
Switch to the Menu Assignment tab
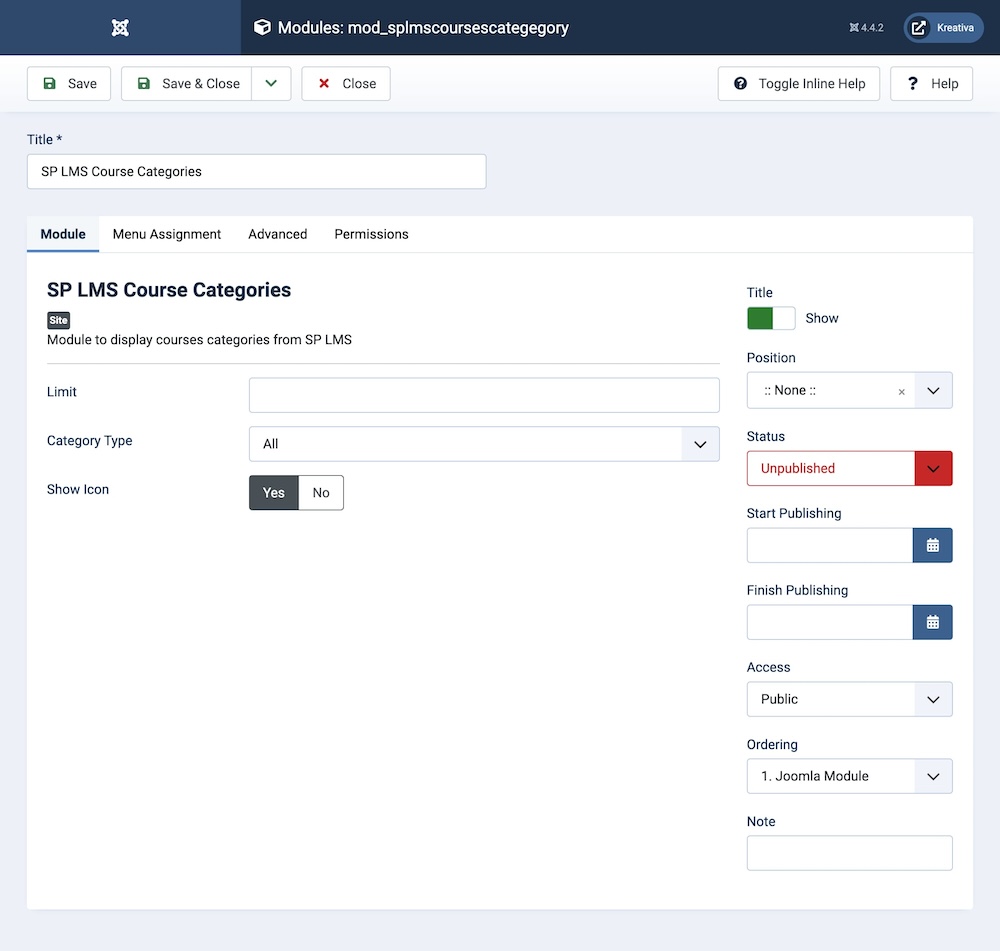click(x=167, y=234)
